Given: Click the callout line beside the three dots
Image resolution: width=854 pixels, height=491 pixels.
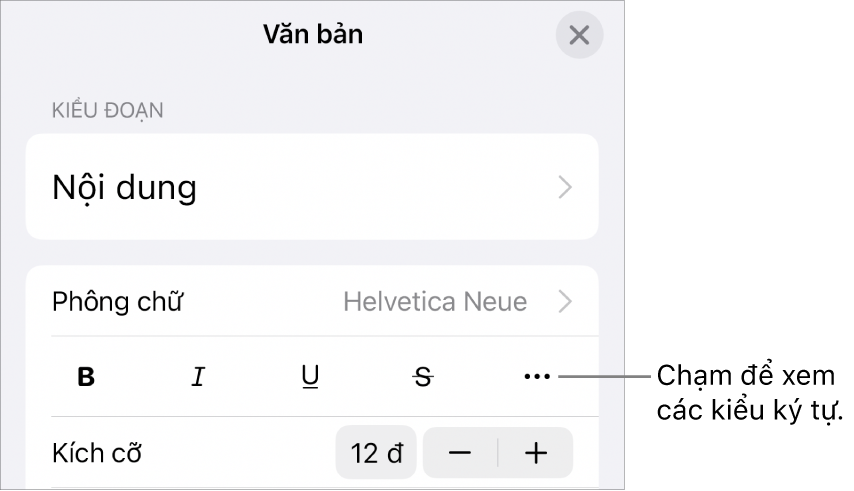Looking at the screenshot, I should [x=605, y=377].
